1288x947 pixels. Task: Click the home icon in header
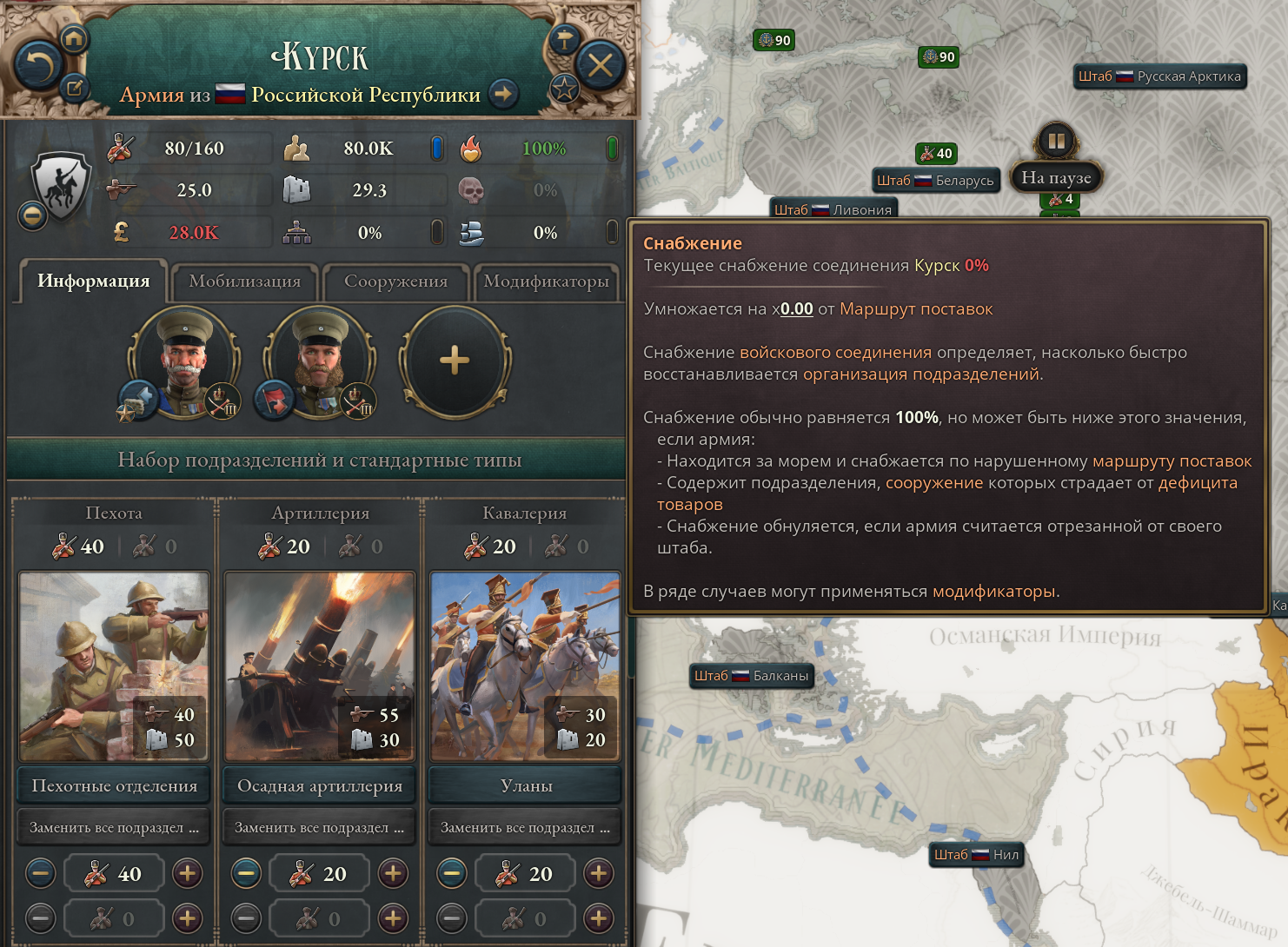click(74, 38)
